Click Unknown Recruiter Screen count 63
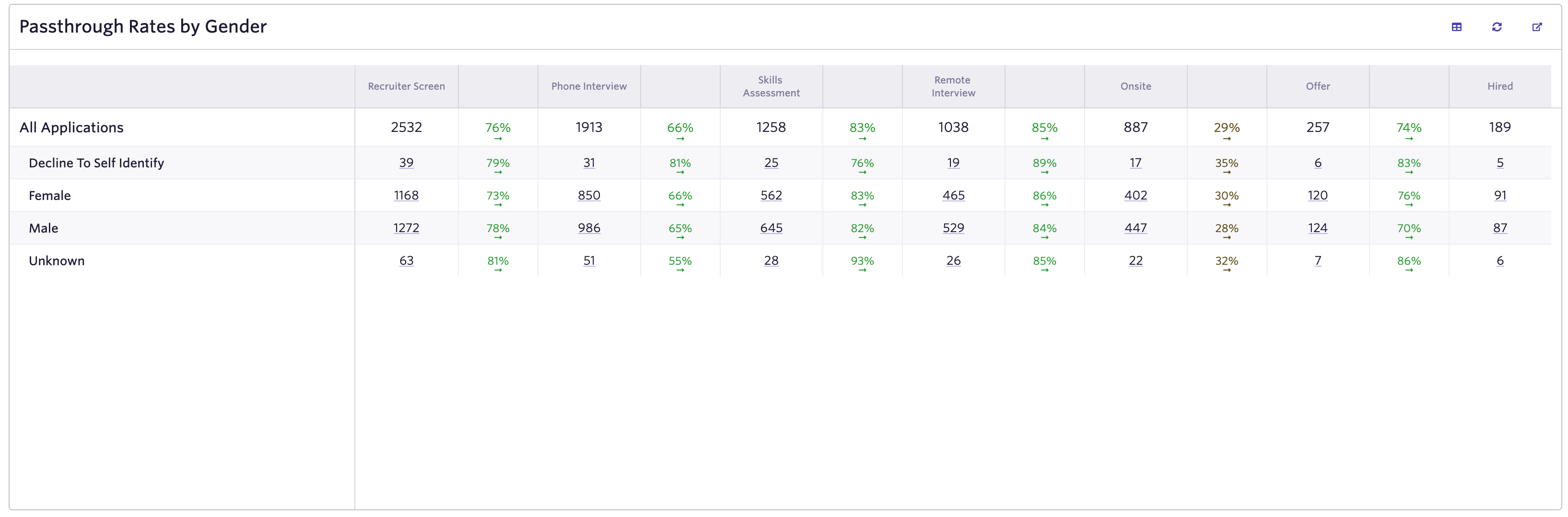This screenshot has width=1568, height=517. (406, 260)
